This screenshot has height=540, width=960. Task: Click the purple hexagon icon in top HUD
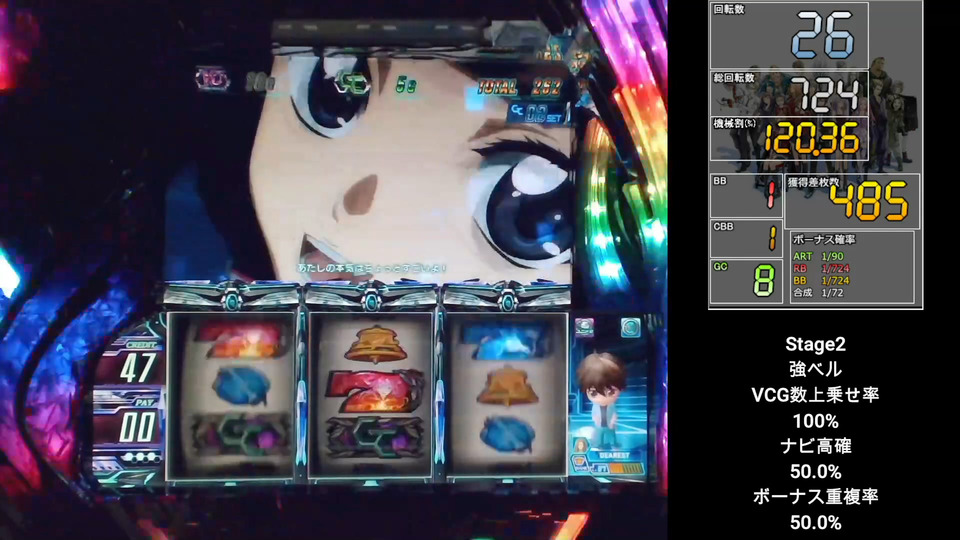[x=212, y=79]
